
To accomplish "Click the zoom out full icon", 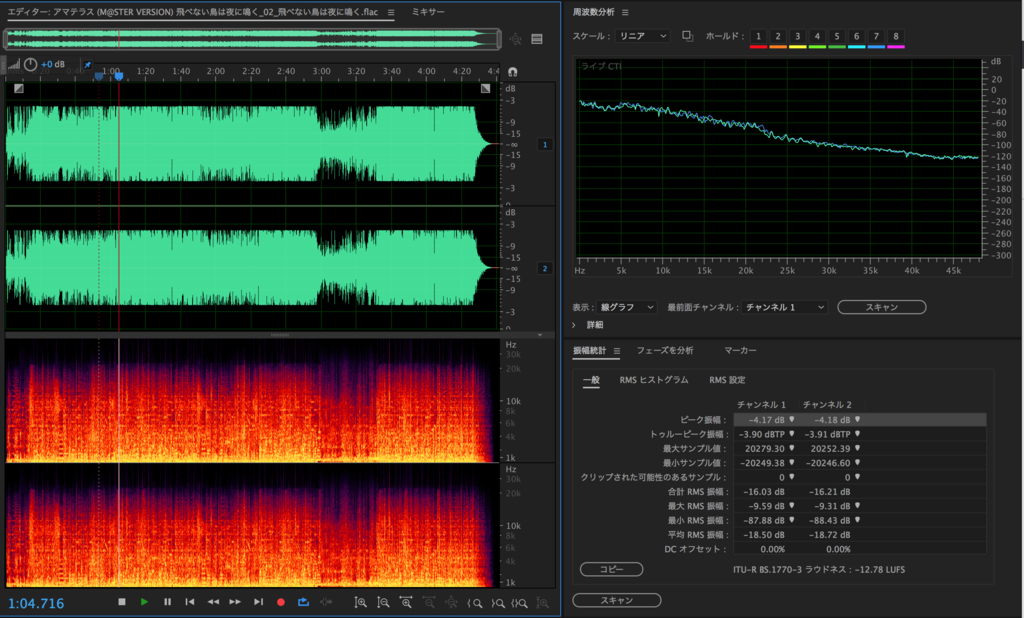I will pos(451,602).
